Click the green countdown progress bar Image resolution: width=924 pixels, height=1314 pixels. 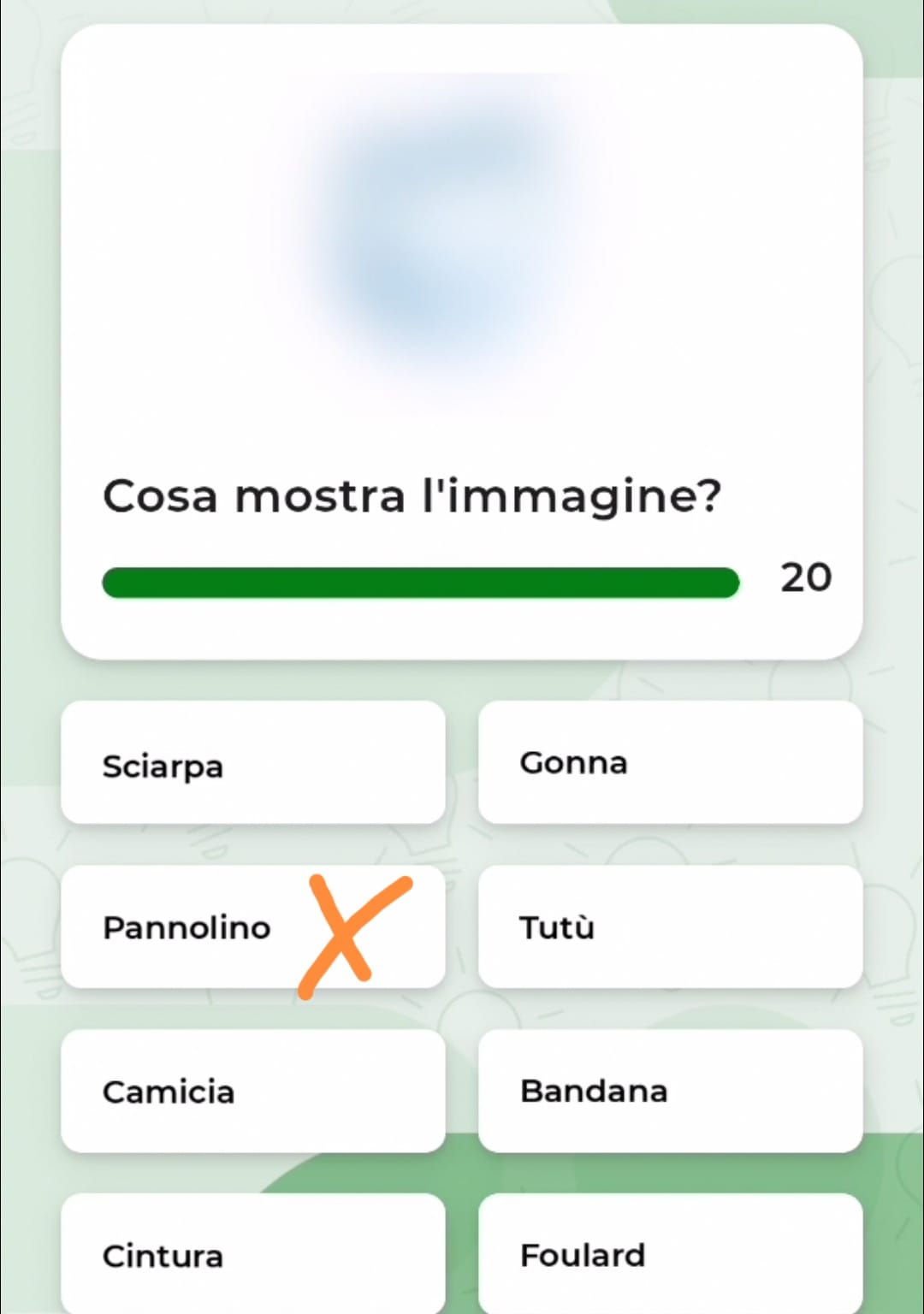pyautogui.click(x=419, y=583)
